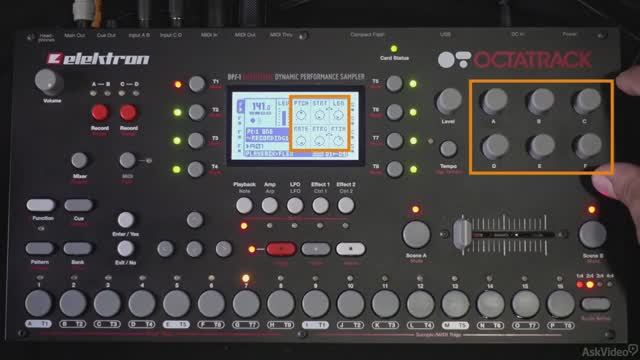Touch data entry knob A
This screenshot has height=360, width=640.
pyautogui.click(x=494, y=101)
